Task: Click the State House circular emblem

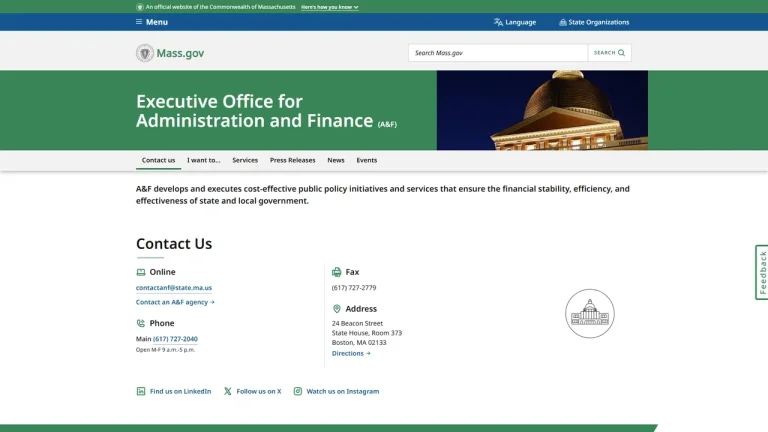Action: tap(590, 313)
